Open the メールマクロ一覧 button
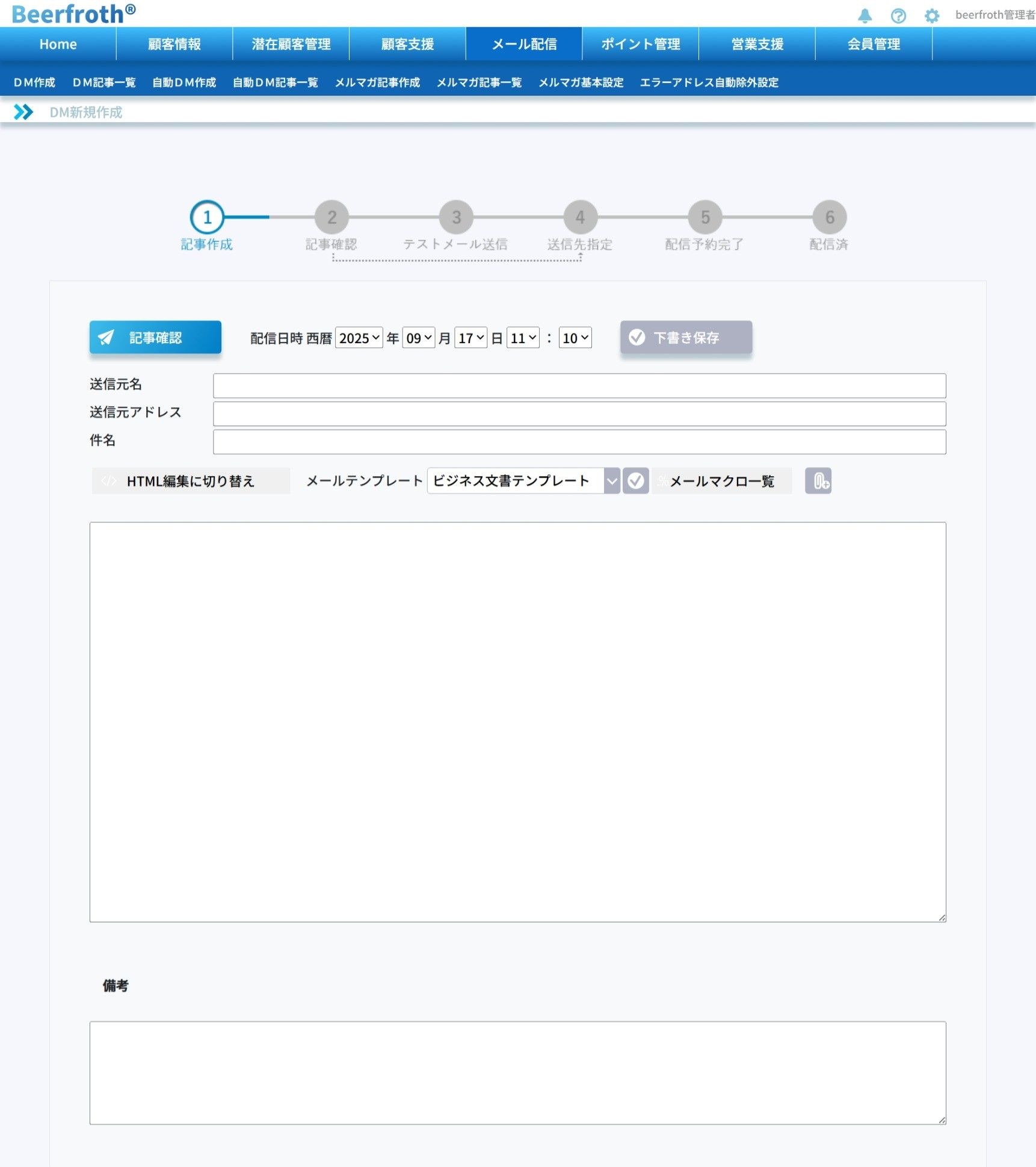Screen dimensions: 1036x1167 point(721,481)
